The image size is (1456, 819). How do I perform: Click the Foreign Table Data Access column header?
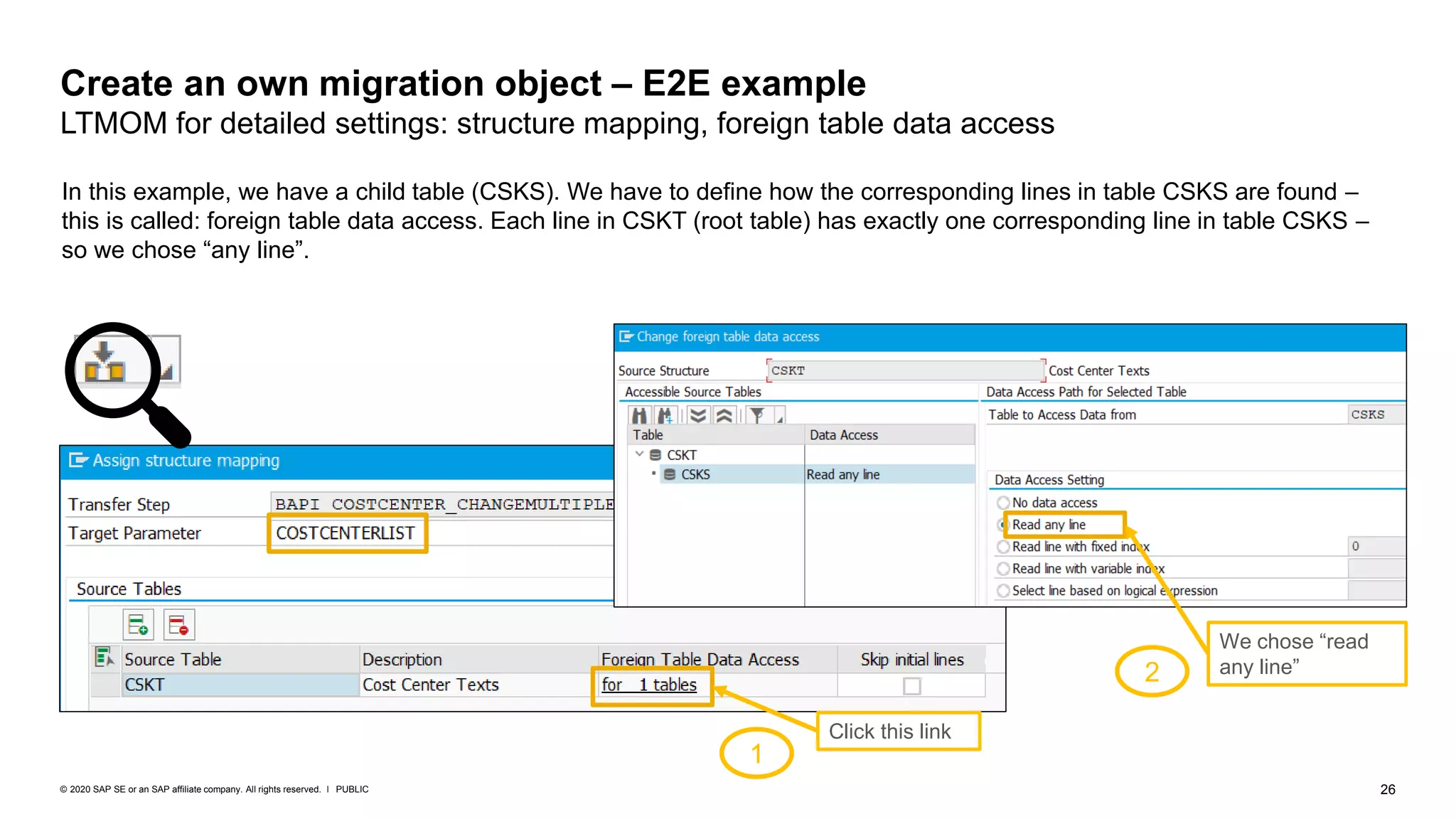tap(717, 660)
